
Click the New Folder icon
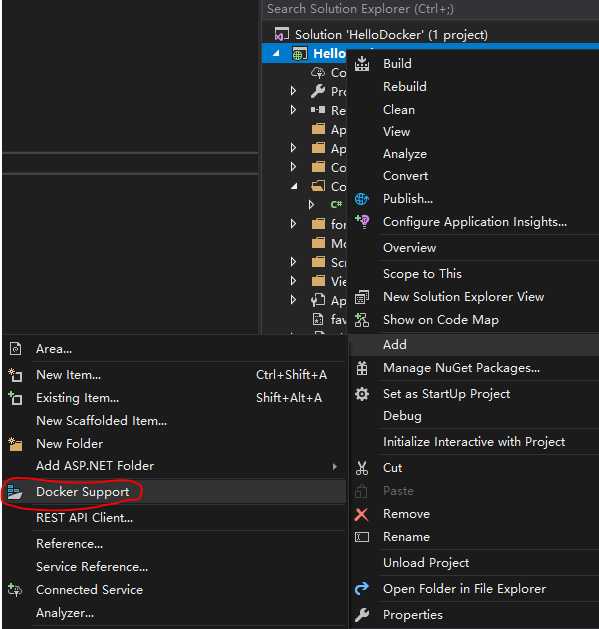tap(15, 444)
